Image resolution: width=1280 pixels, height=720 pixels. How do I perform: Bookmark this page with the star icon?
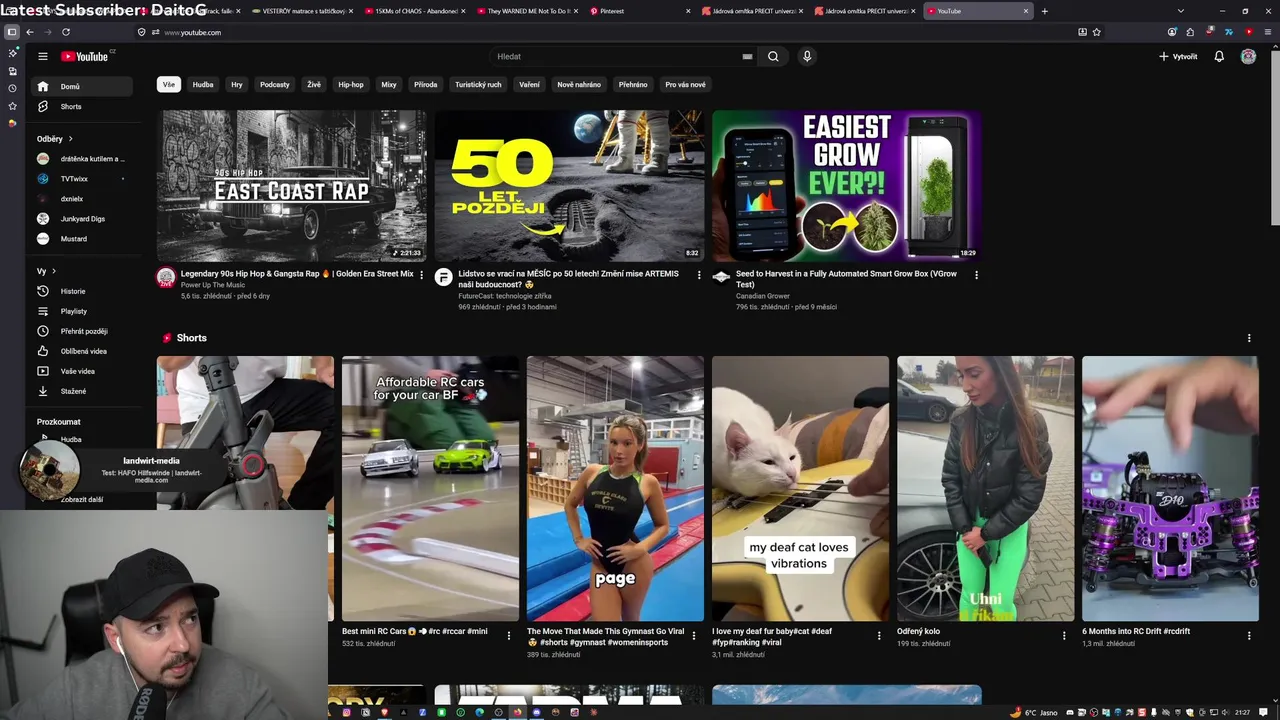[x=1097, y=32]
